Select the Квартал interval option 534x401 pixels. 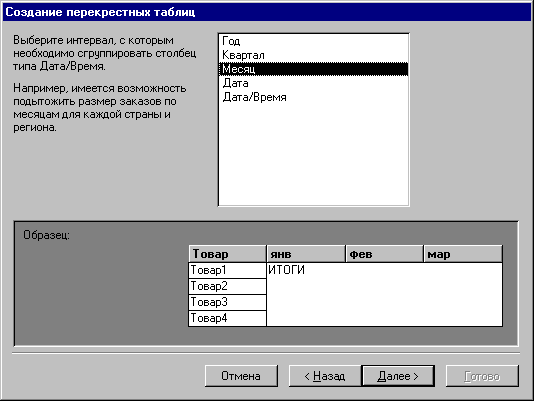313,55
